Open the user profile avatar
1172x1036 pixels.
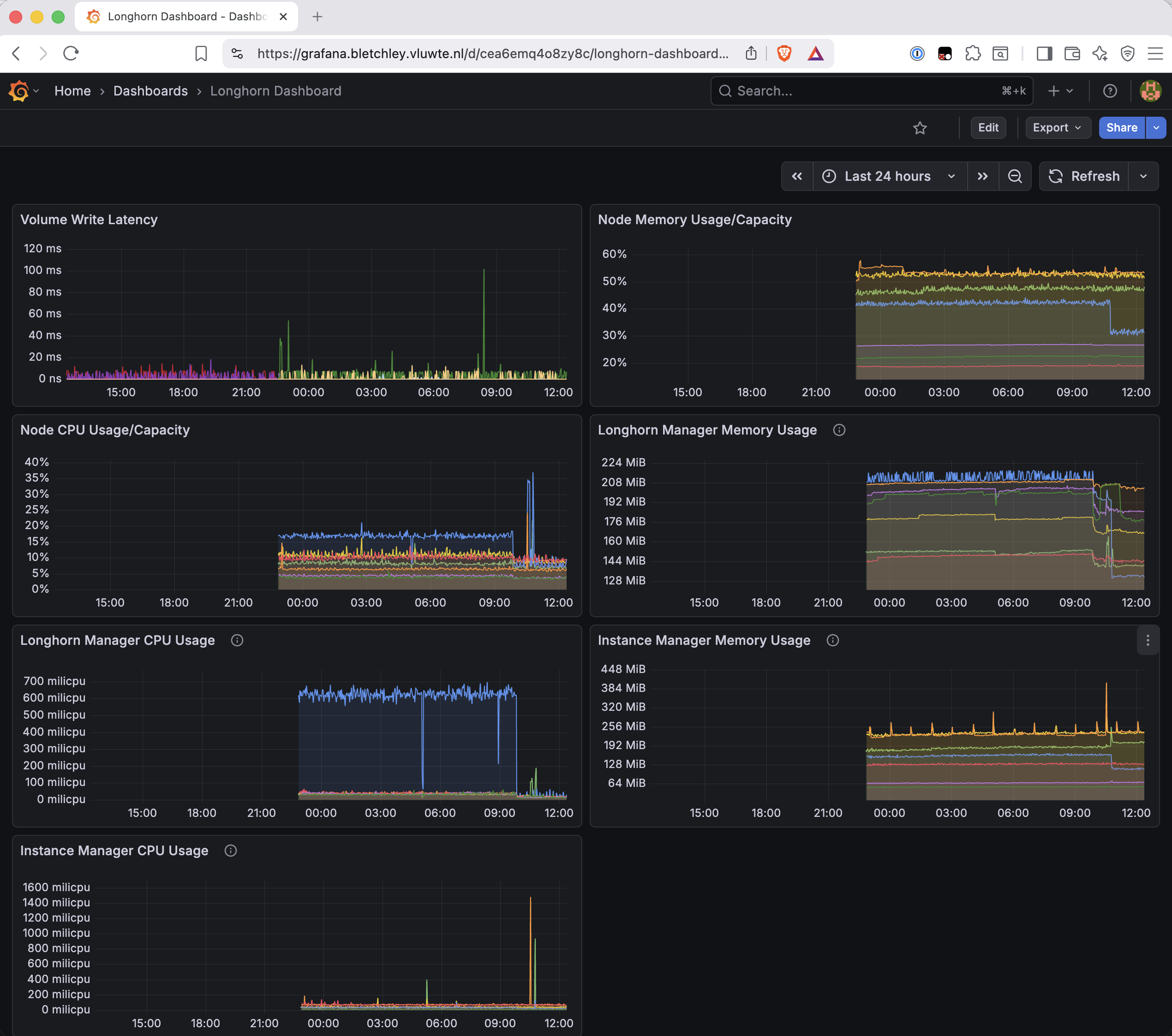(1150, 90)
